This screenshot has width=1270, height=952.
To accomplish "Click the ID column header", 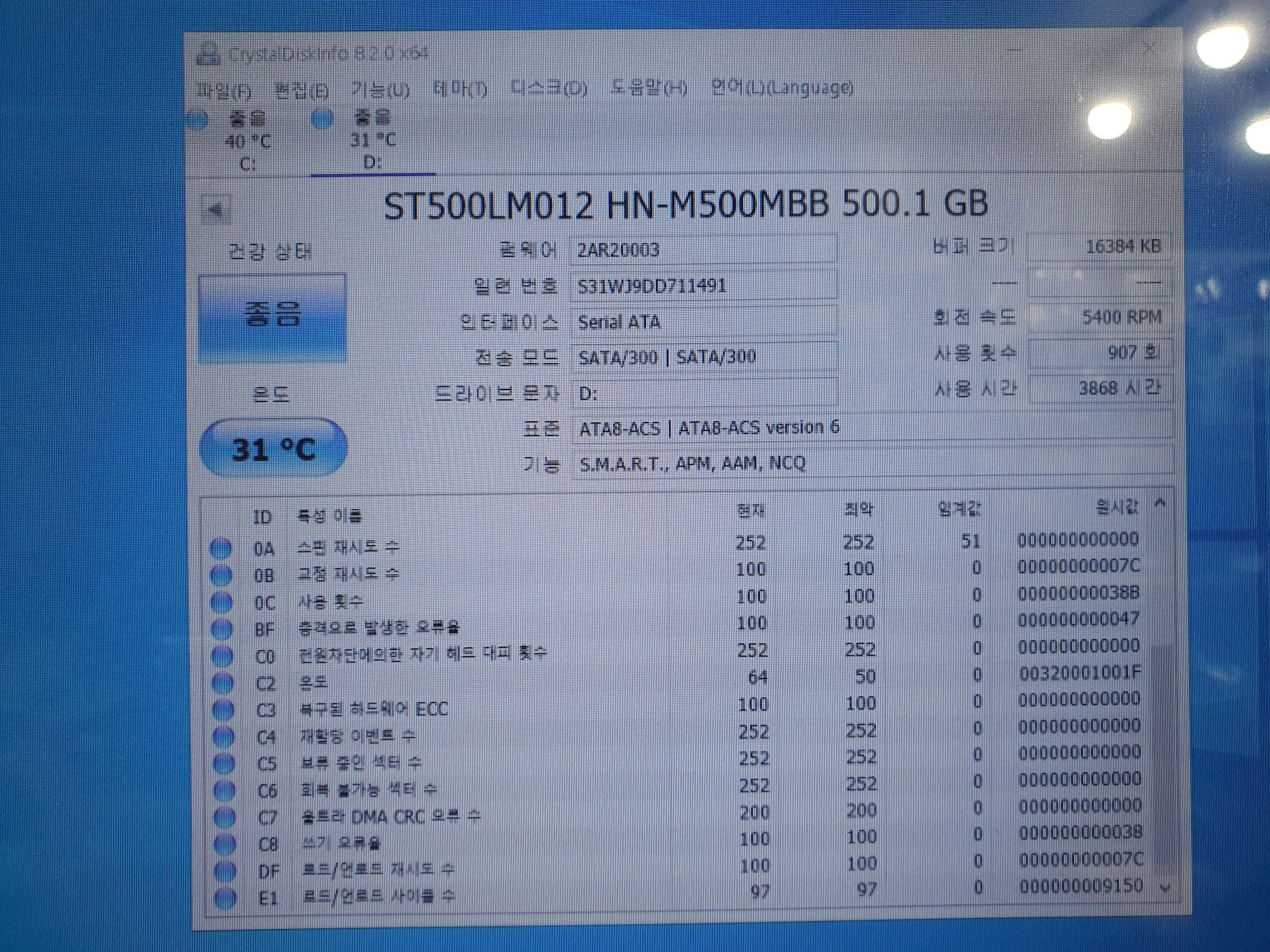I will (x=262, y=517).
